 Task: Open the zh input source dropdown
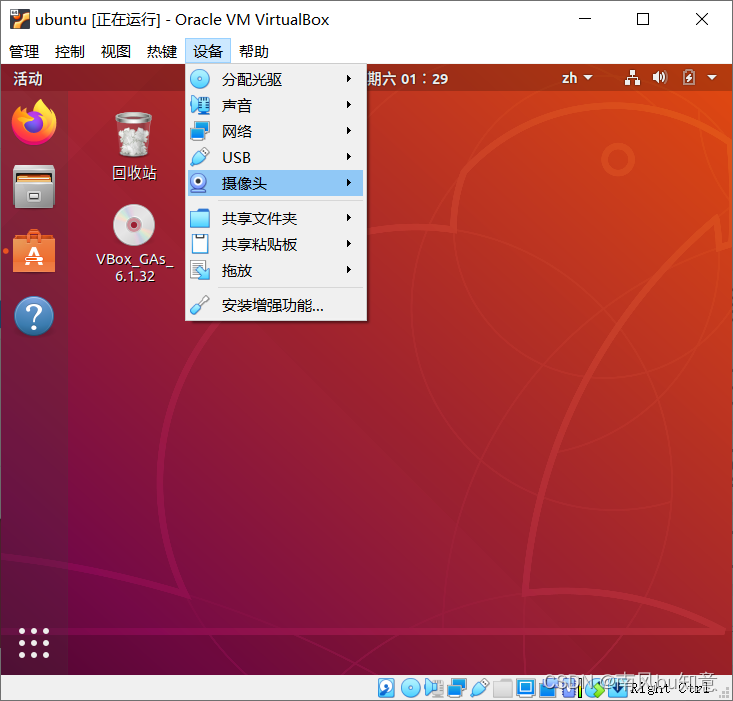tap(577, 78)
